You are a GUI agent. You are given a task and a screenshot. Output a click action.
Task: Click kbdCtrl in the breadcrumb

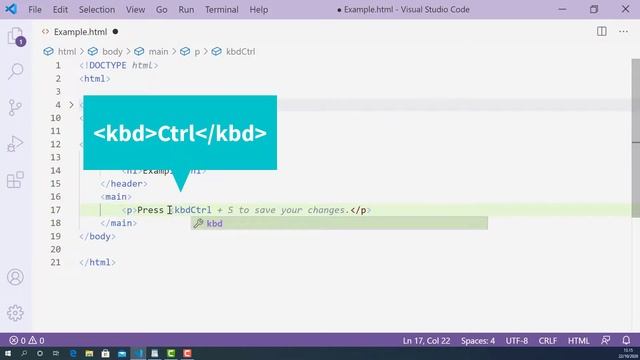240,52
